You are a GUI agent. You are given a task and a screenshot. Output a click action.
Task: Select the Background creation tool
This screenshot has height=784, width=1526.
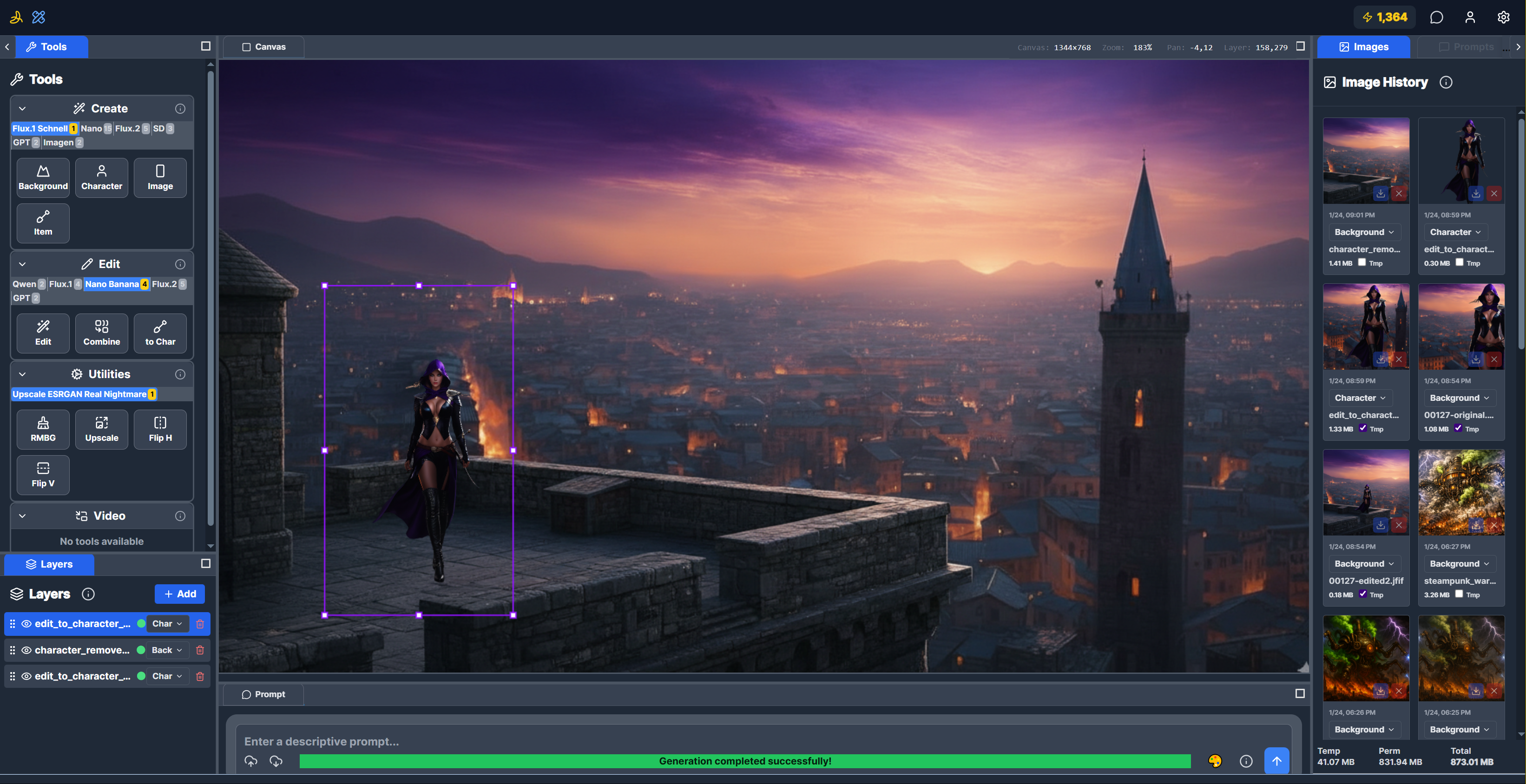tap(43, 177)
